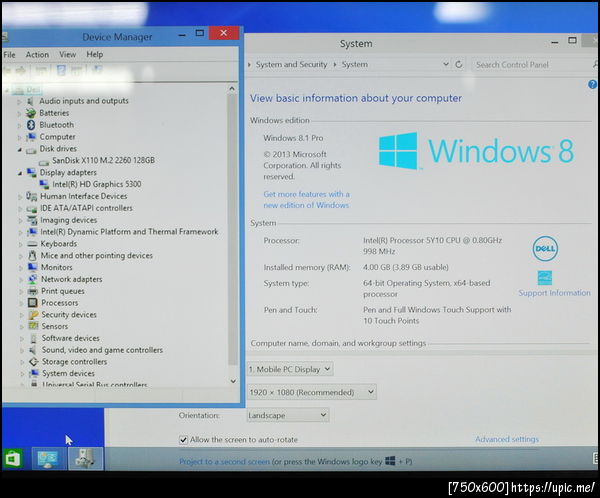Click the Disk drives category icon
This screenshot has height=498, width=600.
pyautogui.click(x=31, y=149)
